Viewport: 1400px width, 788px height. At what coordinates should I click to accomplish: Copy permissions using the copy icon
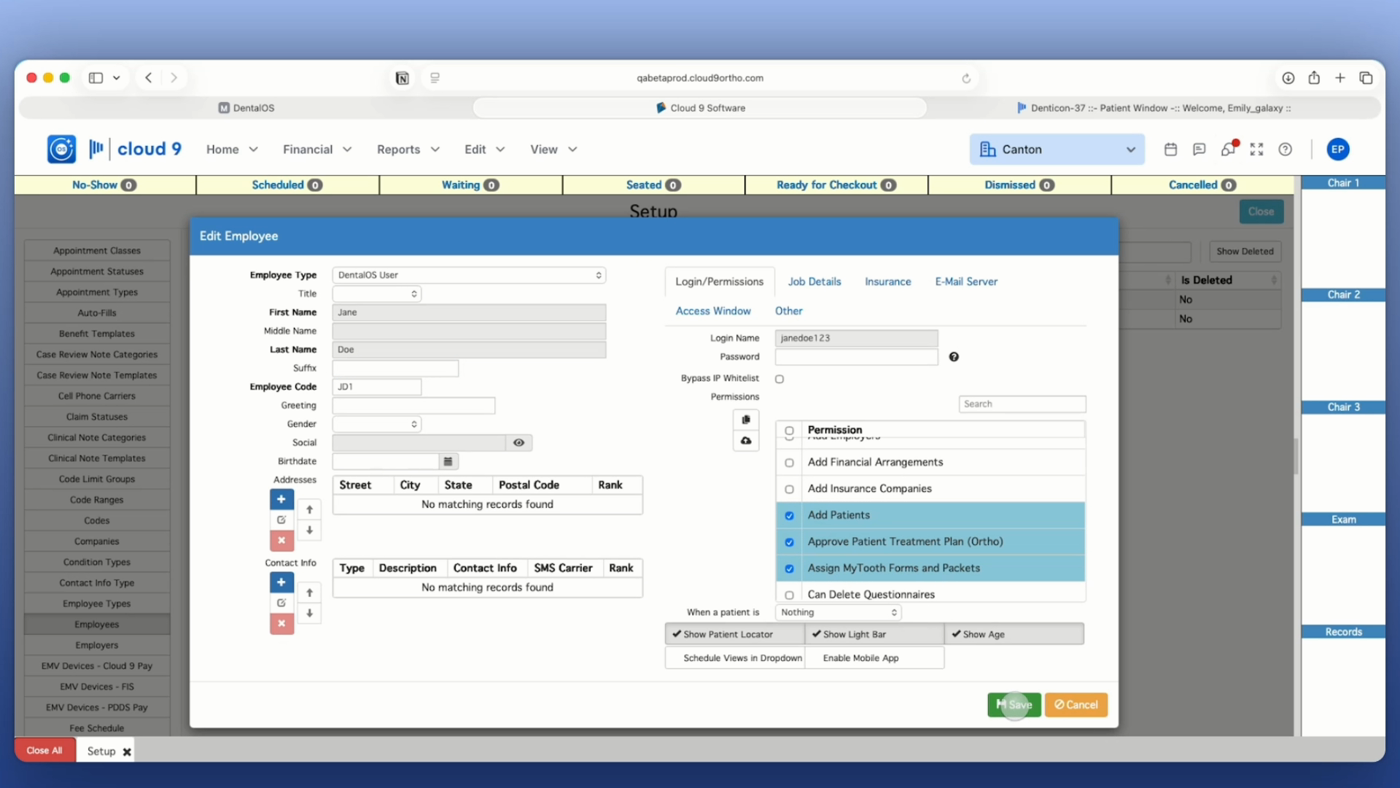tap(746, 420)
